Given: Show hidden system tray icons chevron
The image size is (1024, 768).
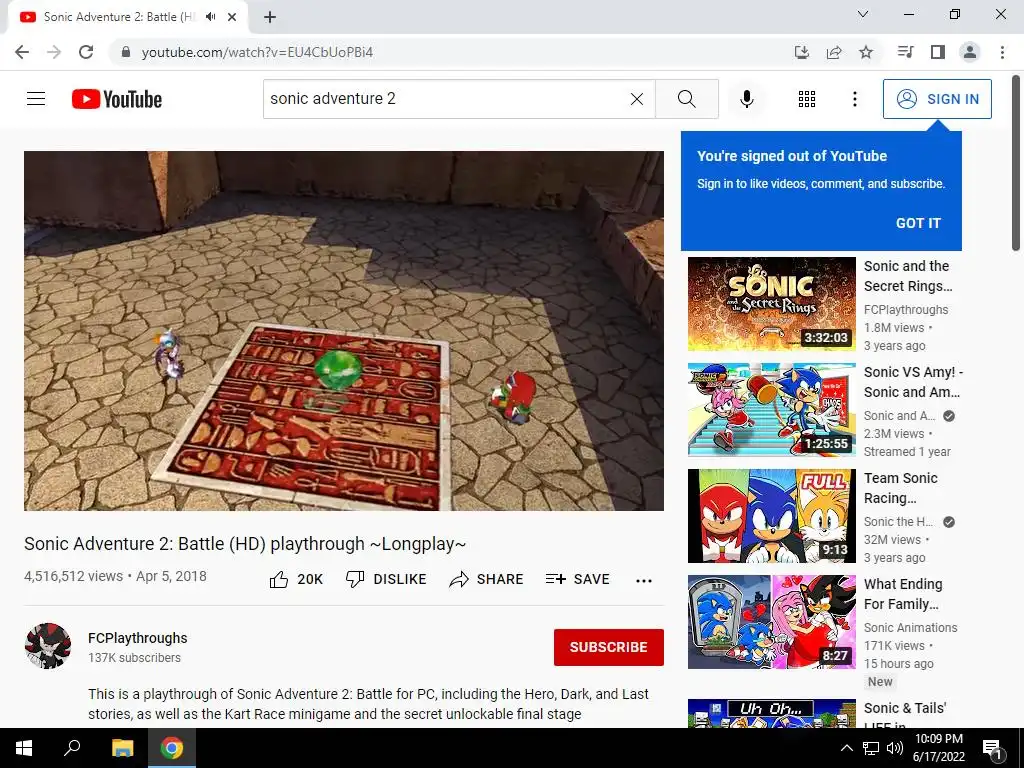Looking at the screenshot, I should pyautogui.click(x=846, y=748).
